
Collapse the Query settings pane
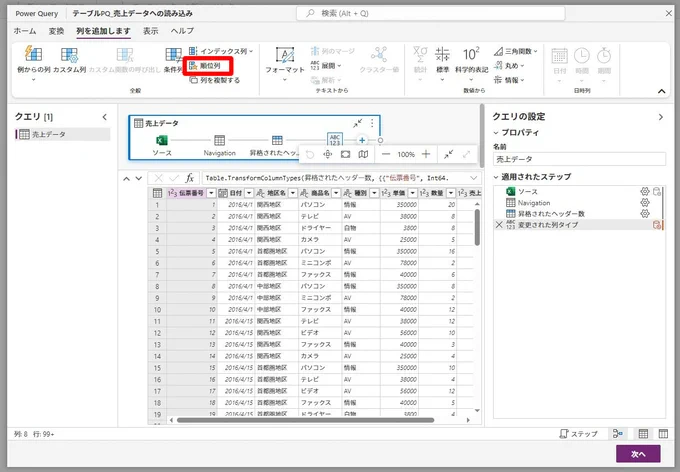[660, 117]
